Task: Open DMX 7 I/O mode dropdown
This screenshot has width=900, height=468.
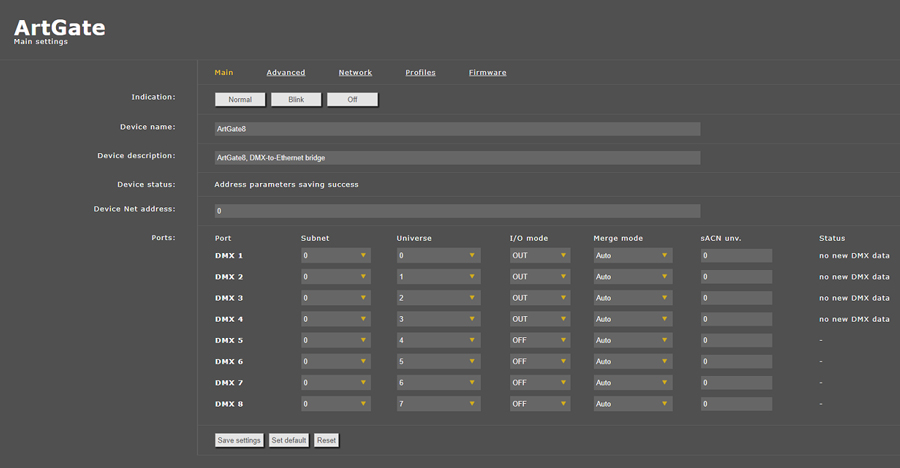Action: tap(540, 383)
